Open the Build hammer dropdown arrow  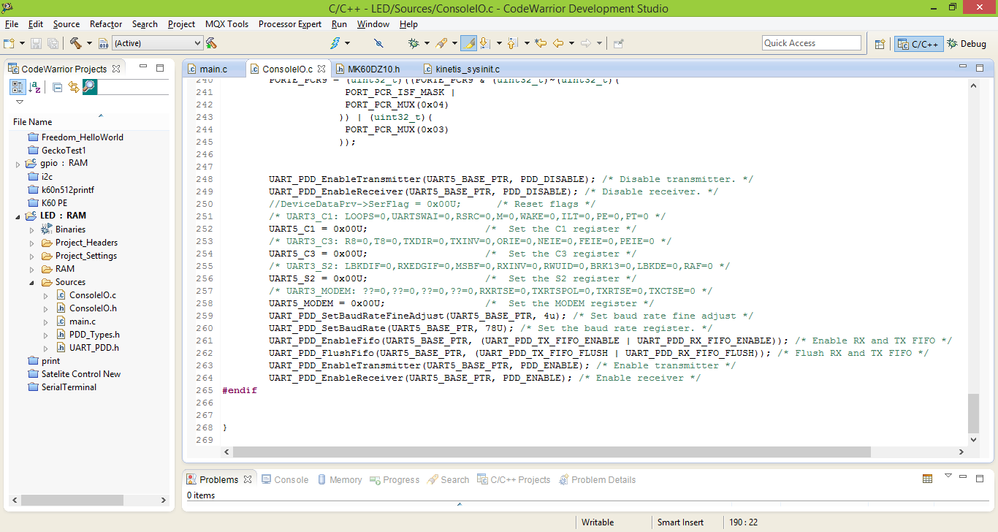point(89,43)
